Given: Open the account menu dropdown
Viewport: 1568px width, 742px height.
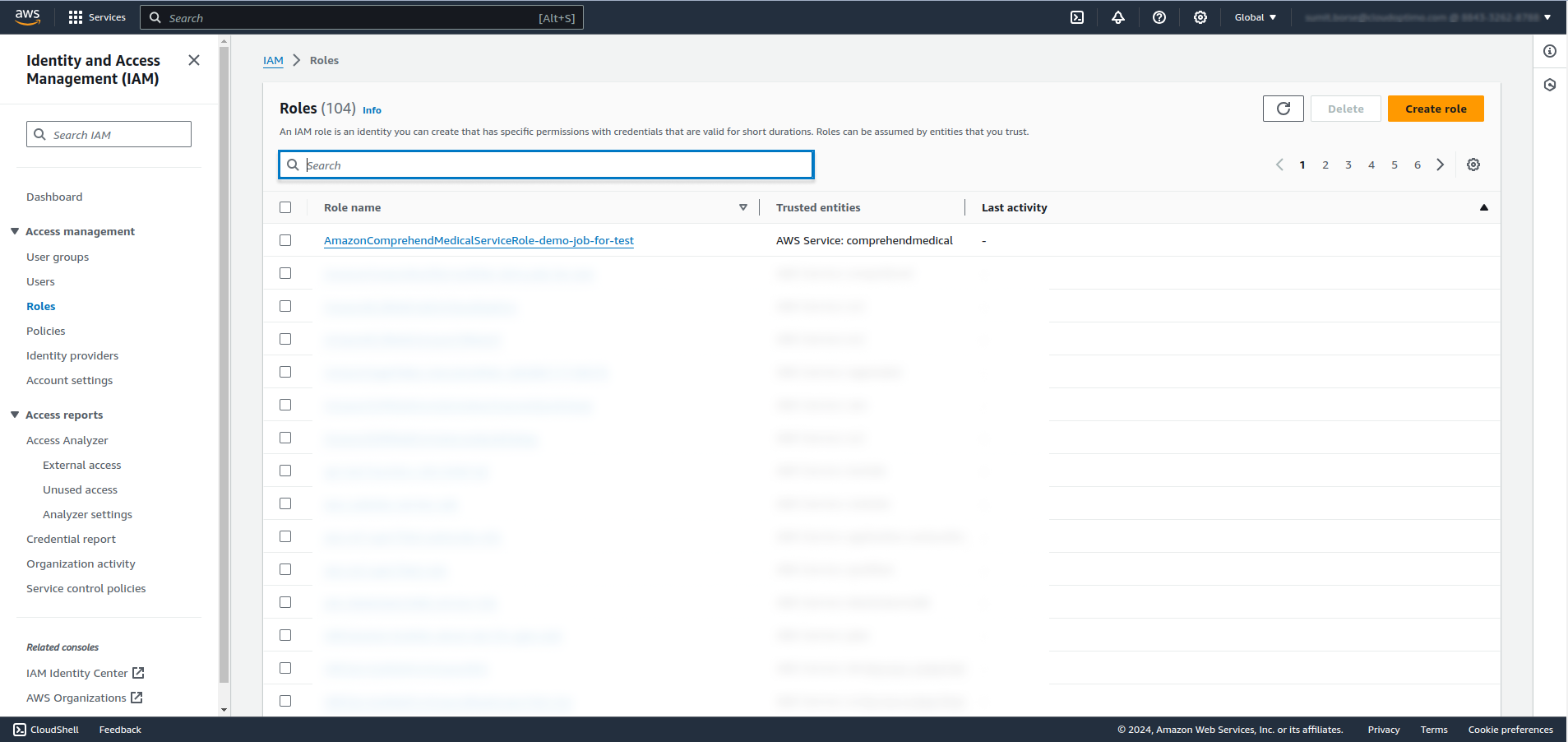Looking at the screenshot, I should pyautogui.click(x=1427, y=17).
